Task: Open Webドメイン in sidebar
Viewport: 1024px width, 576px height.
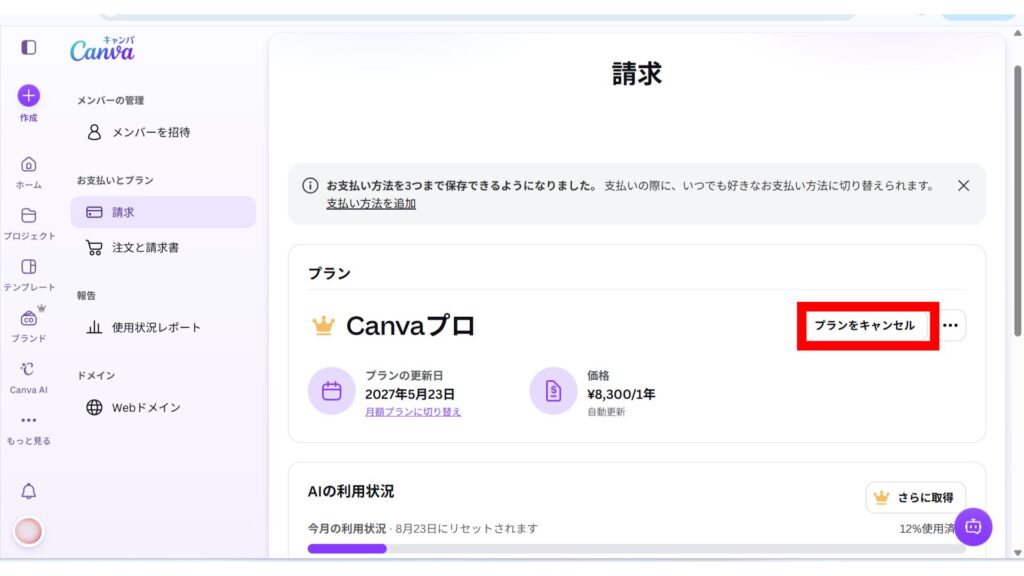Action: (163, 408)
